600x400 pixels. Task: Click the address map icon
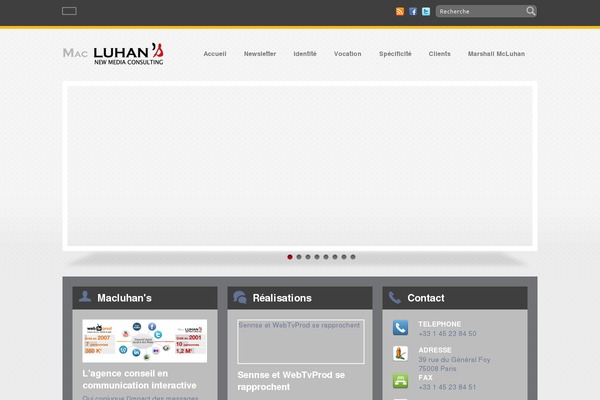[x=400, y=354]
